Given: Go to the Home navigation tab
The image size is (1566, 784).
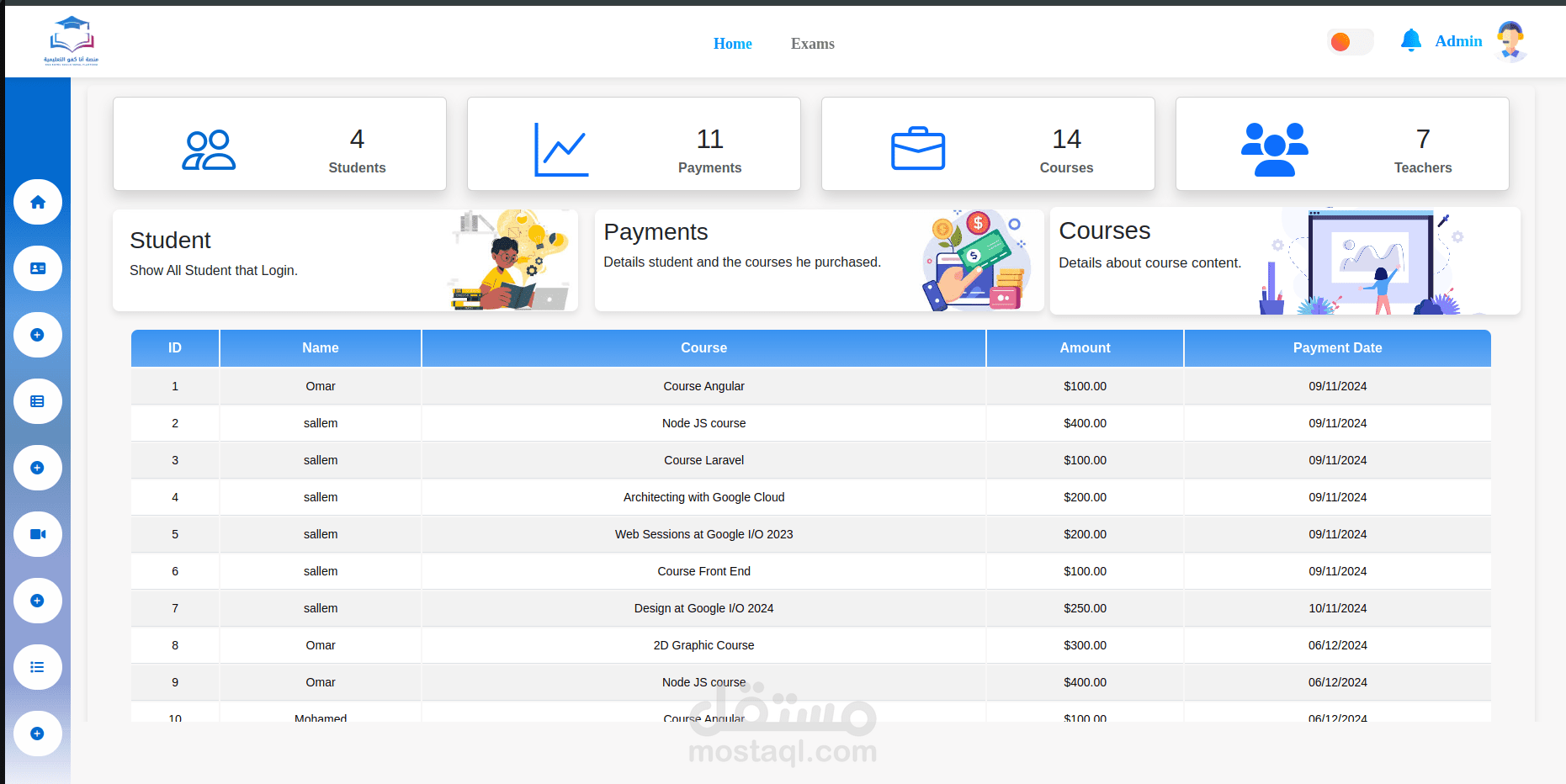Looking at the screenshot, I should (733, 44).
